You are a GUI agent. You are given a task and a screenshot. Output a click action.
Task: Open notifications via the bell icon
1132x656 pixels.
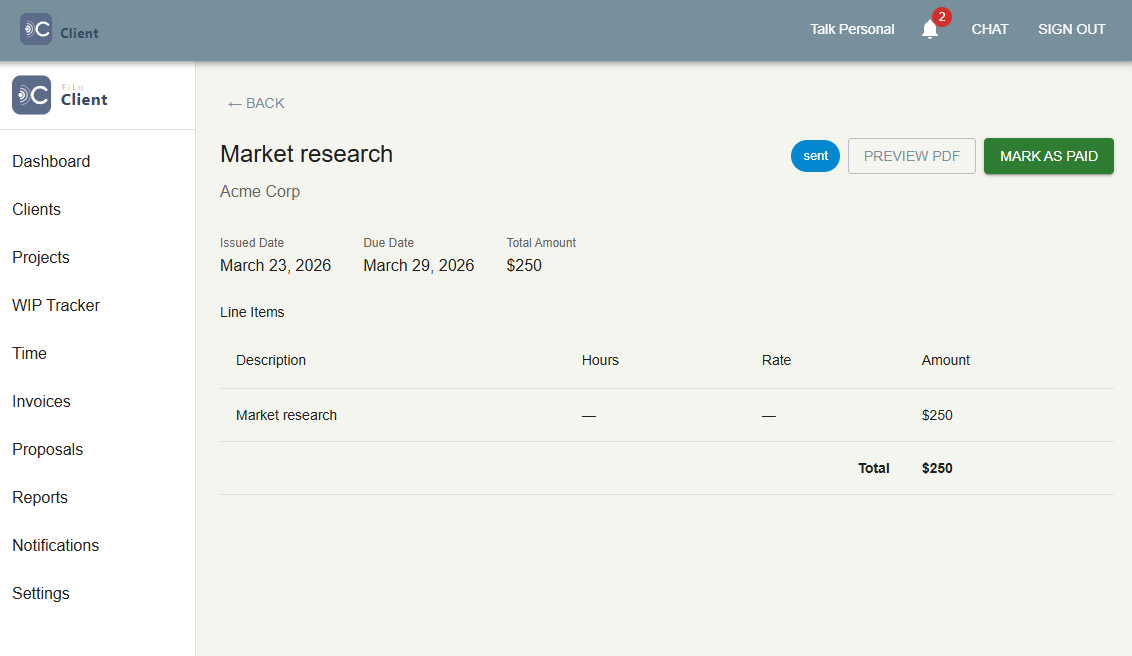(x=929, y=29)
